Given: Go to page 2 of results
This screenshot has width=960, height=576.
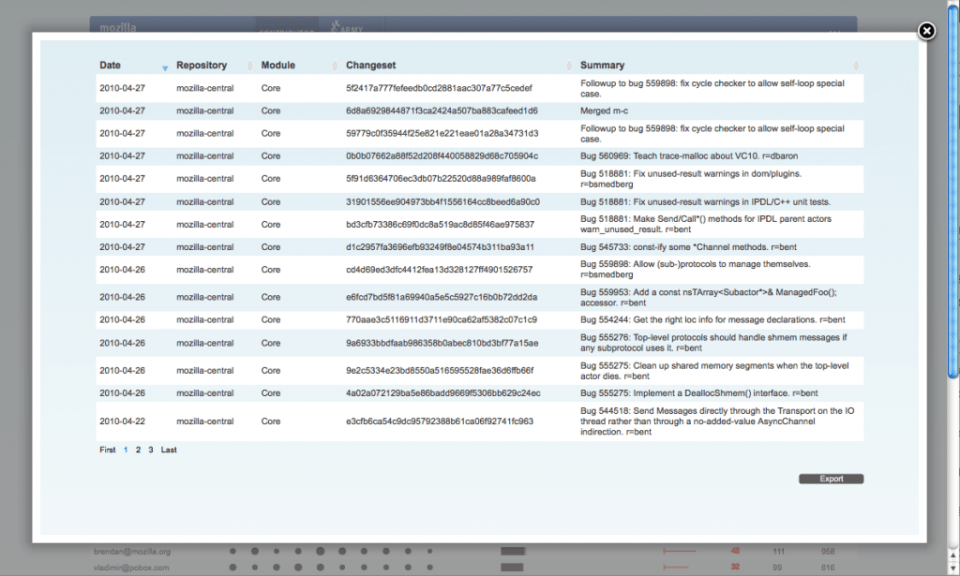Looking at the screenshot, I should [x=138, y=450].
